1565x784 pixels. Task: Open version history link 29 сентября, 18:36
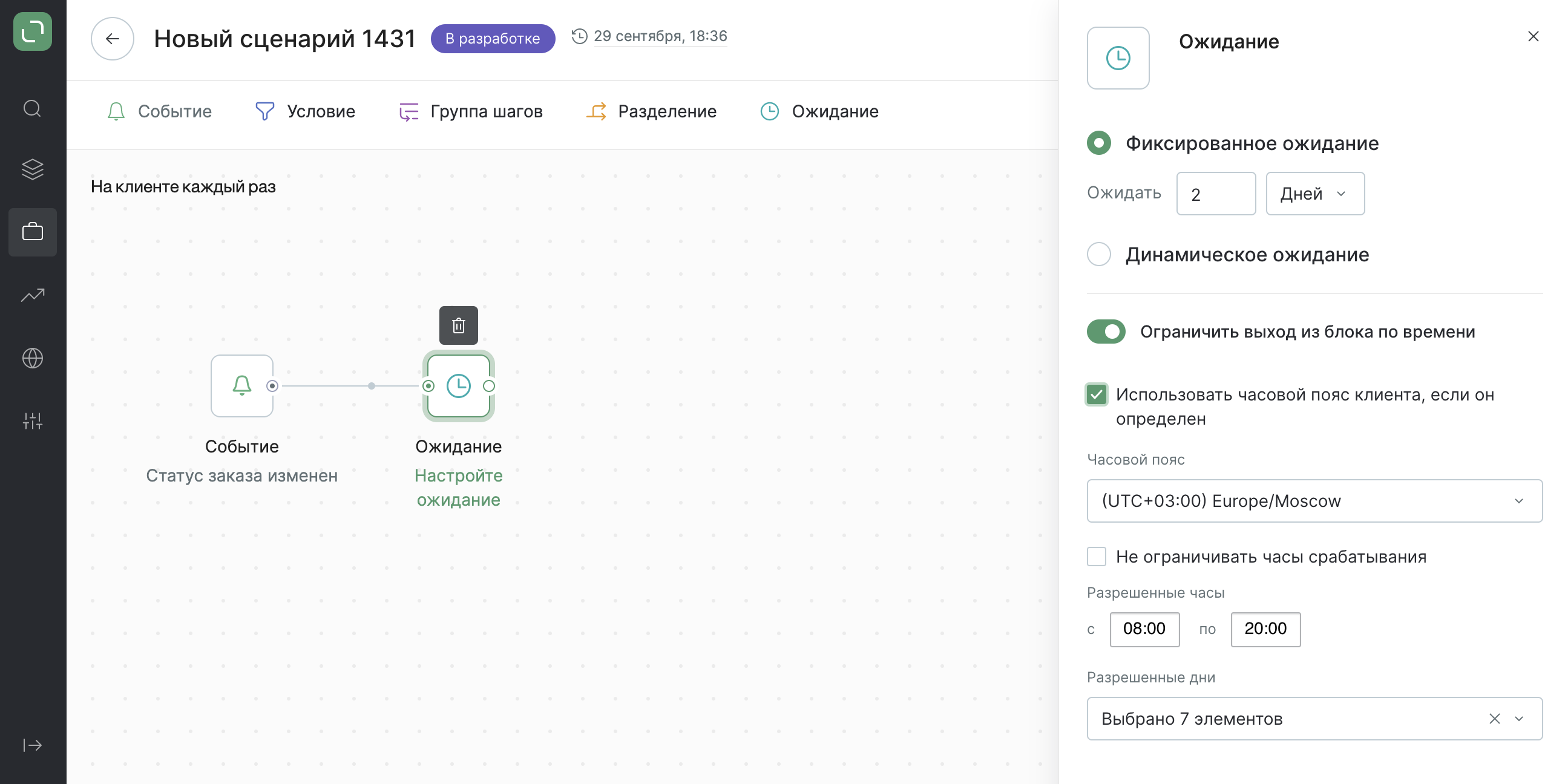[660, 36]
